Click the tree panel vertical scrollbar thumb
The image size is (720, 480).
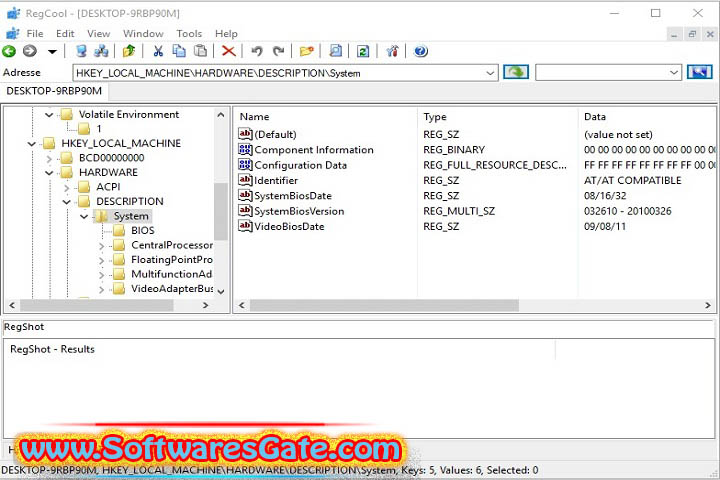click(x=220, y=211)
